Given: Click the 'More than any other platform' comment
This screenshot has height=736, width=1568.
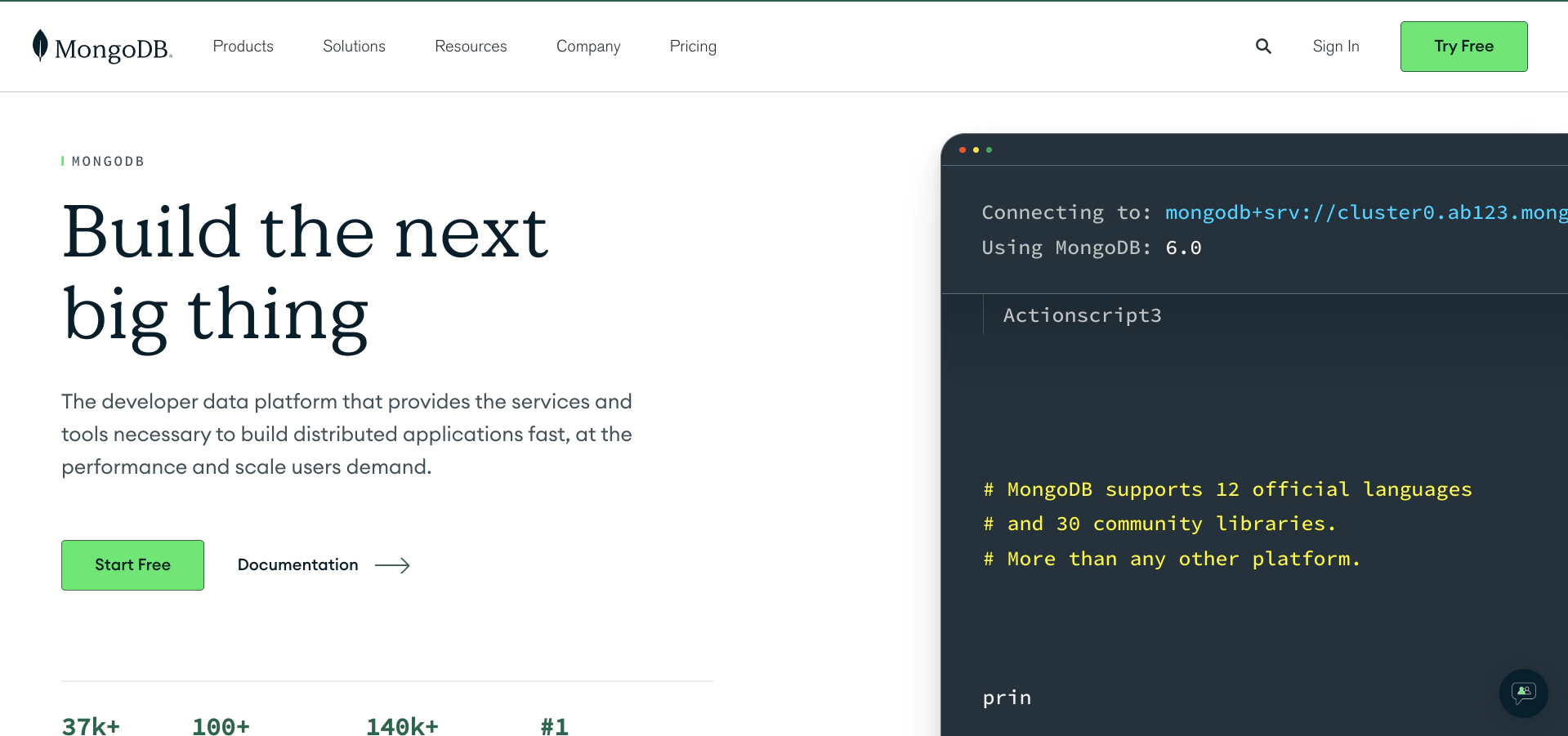Looking at the screenshot, I should tap(1172, 559).
